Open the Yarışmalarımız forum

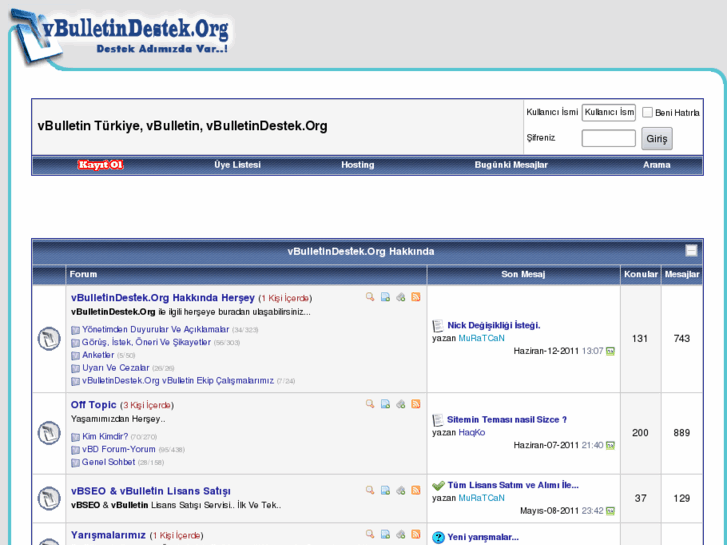click(108, 535)
